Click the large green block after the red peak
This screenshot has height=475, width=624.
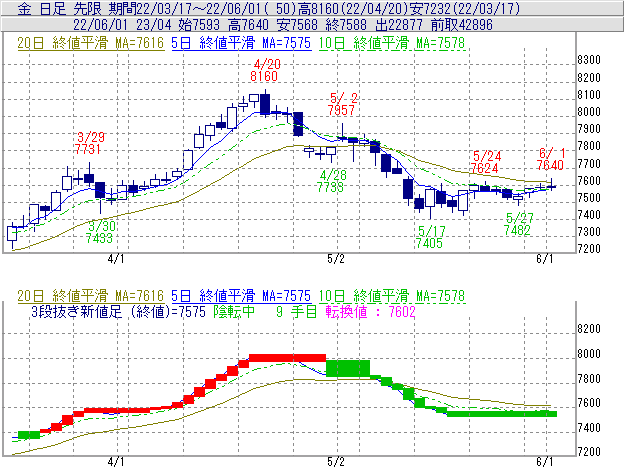[348, 368]
